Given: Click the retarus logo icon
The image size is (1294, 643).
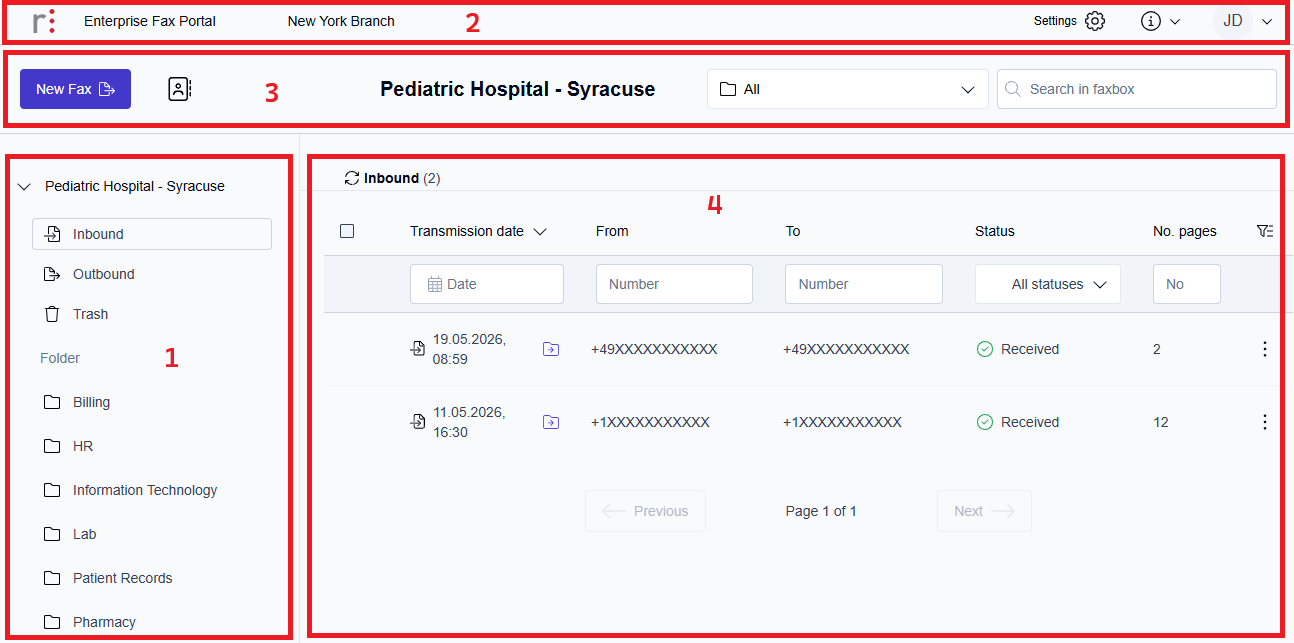Looking at the screenshot, I should click(x=44, y=21).
